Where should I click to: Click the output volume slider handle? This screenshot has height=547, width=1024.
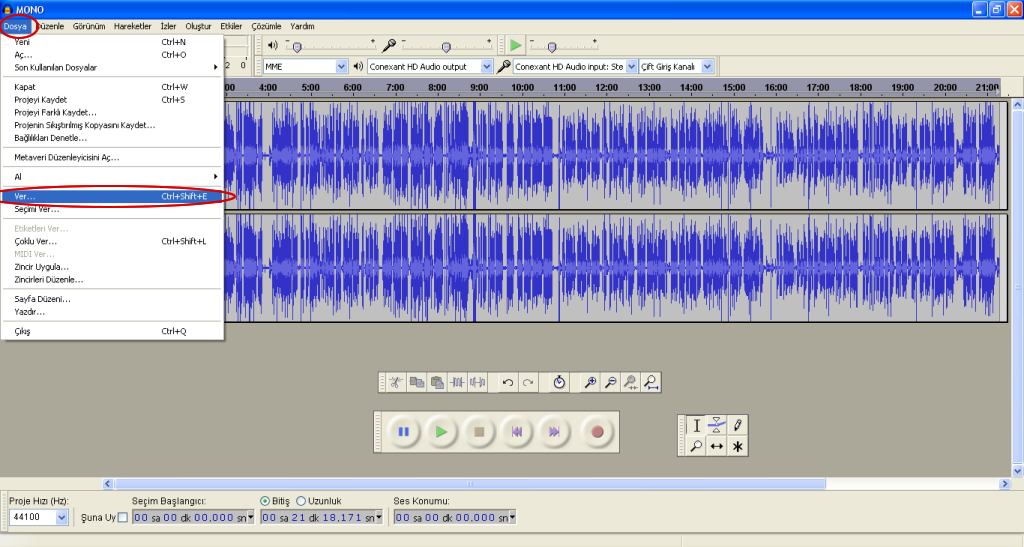pos(297,47)
